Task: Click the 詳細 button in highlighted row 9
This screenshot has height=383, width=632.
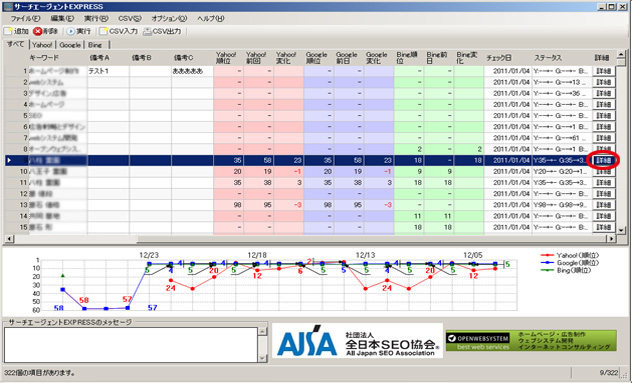Action: [603, 160]
